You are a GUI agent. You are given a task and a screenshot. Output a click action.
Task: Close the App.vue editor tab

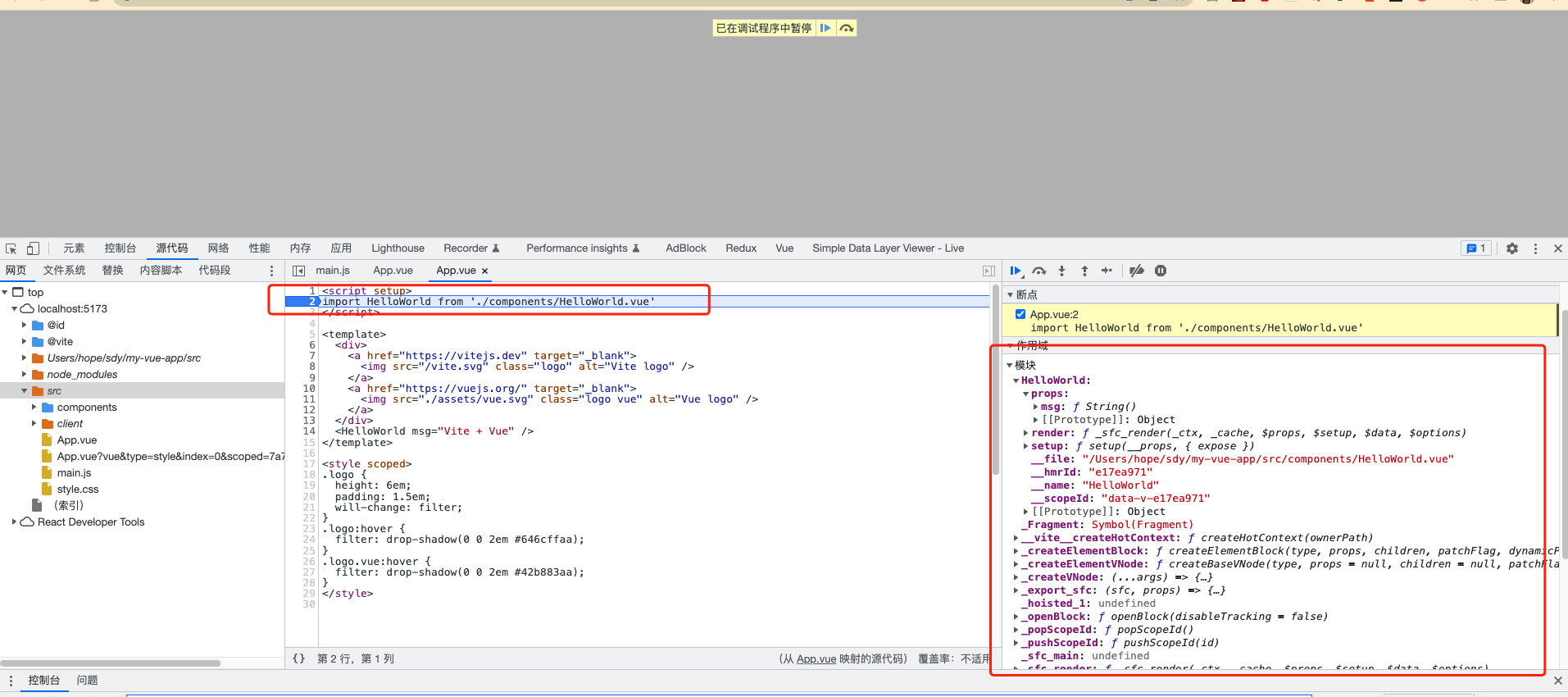tap(484, 271)
